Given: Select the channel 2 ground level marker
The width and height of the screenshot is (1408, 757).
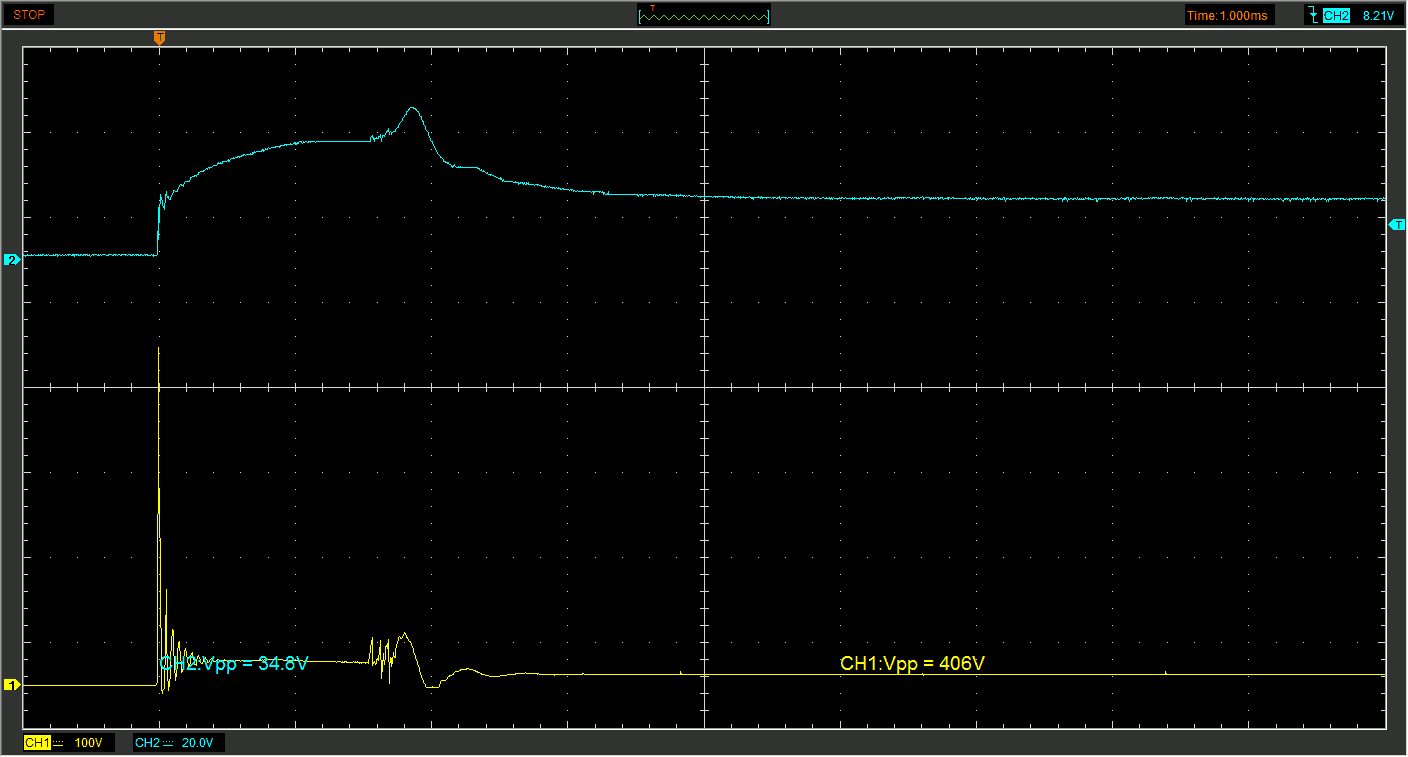Looking at the screenshot, I should click(12, 260).
